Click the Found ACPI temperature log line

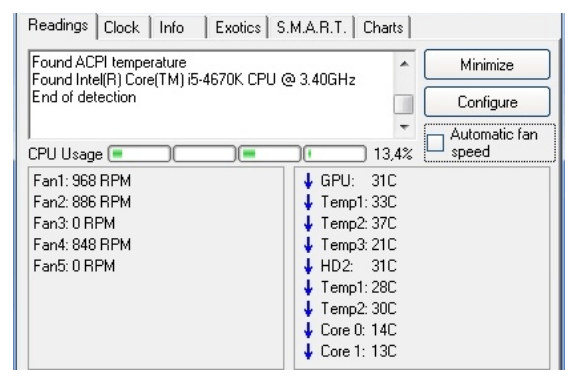[x=109, y=62]
